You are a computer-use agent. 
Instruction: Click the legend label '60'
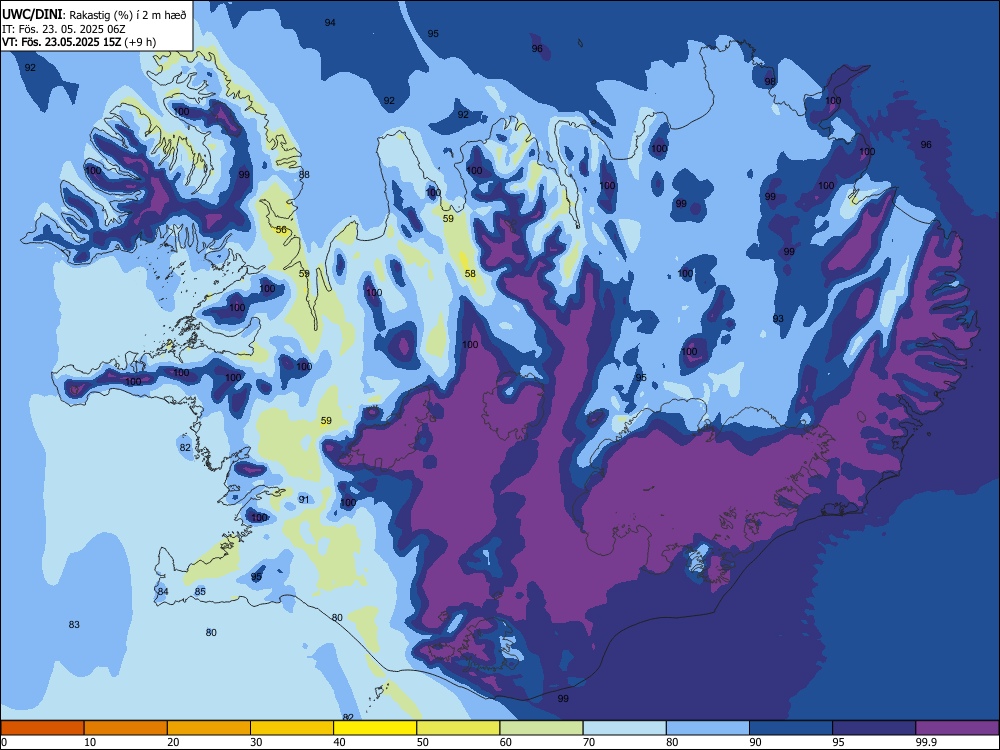pyautogui.click(x=506, y=742)
